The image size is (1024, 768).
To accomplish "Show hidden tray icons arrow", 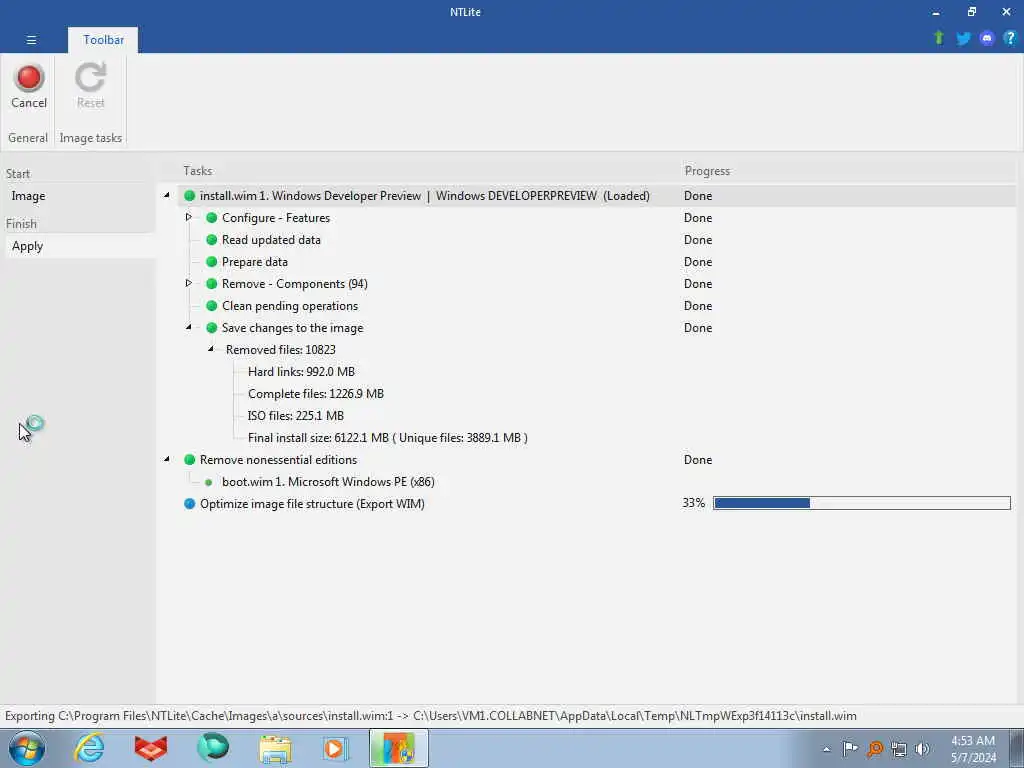I will coord(826,749).
